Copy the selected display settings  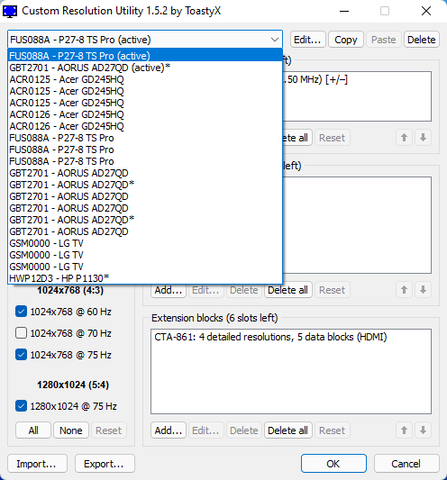pyautogui.click(x=346, y=40)
